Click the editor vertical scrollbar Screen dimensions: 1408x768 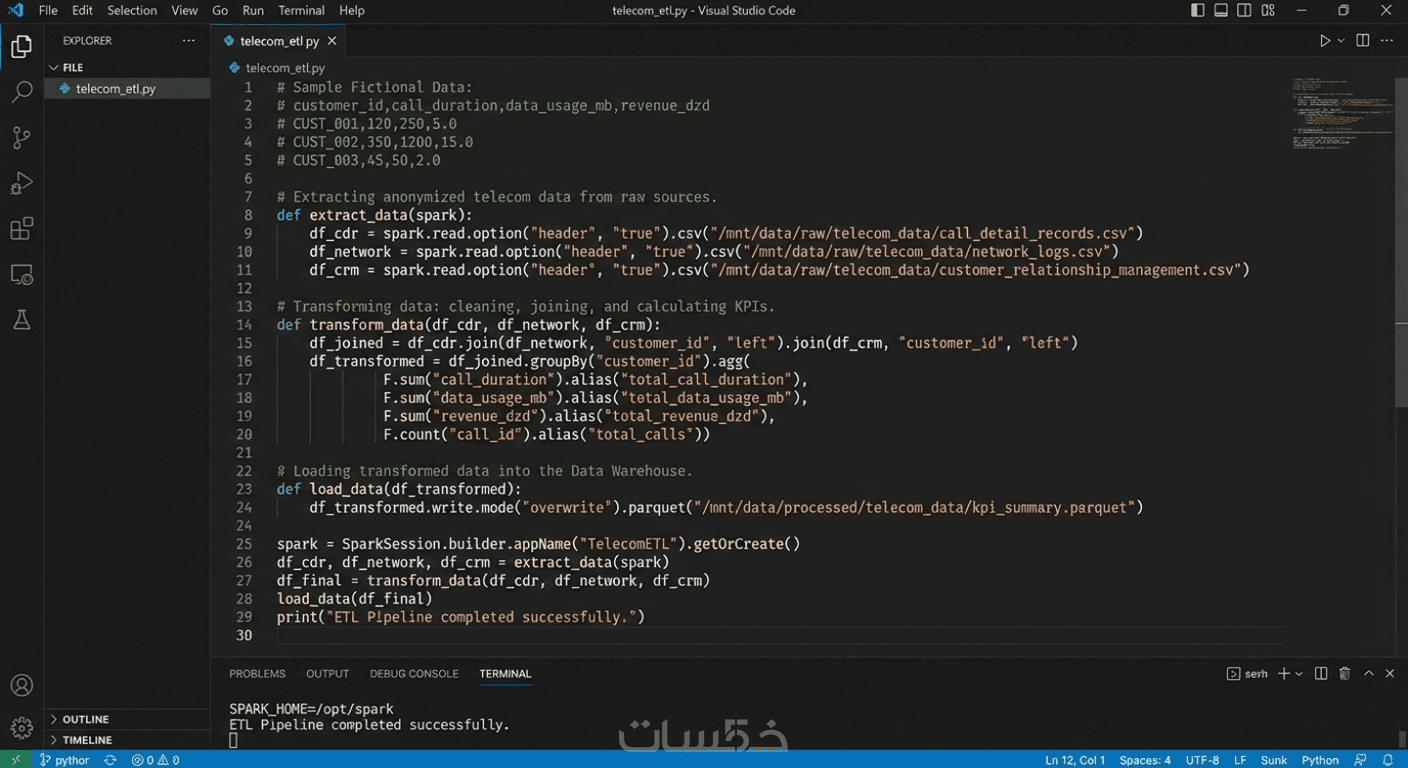[x=1401, y=241]
